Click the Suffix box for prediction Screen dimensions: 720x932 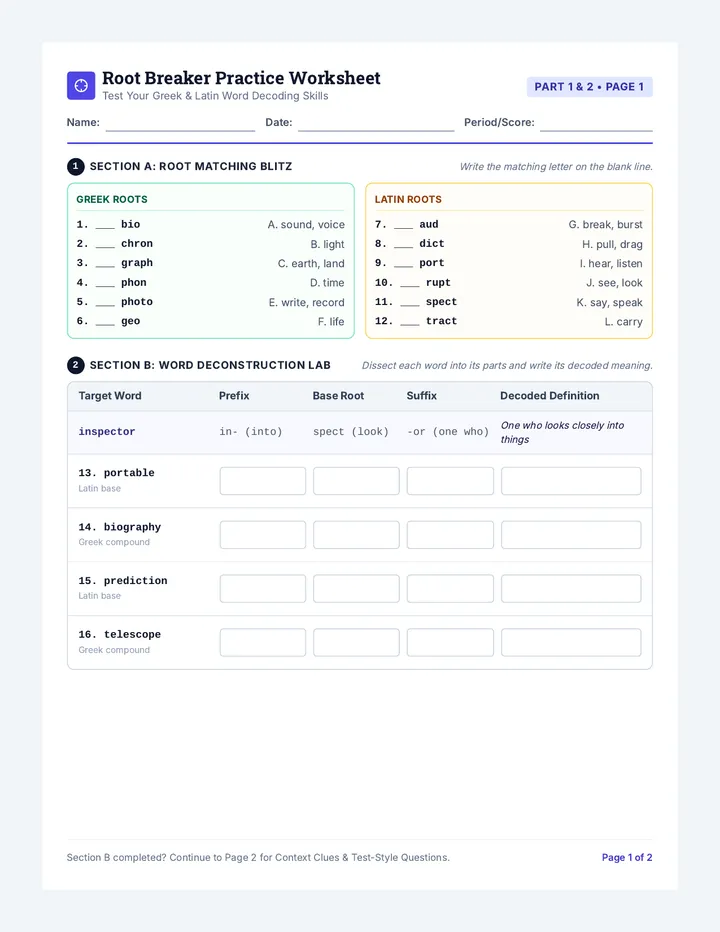450,588
